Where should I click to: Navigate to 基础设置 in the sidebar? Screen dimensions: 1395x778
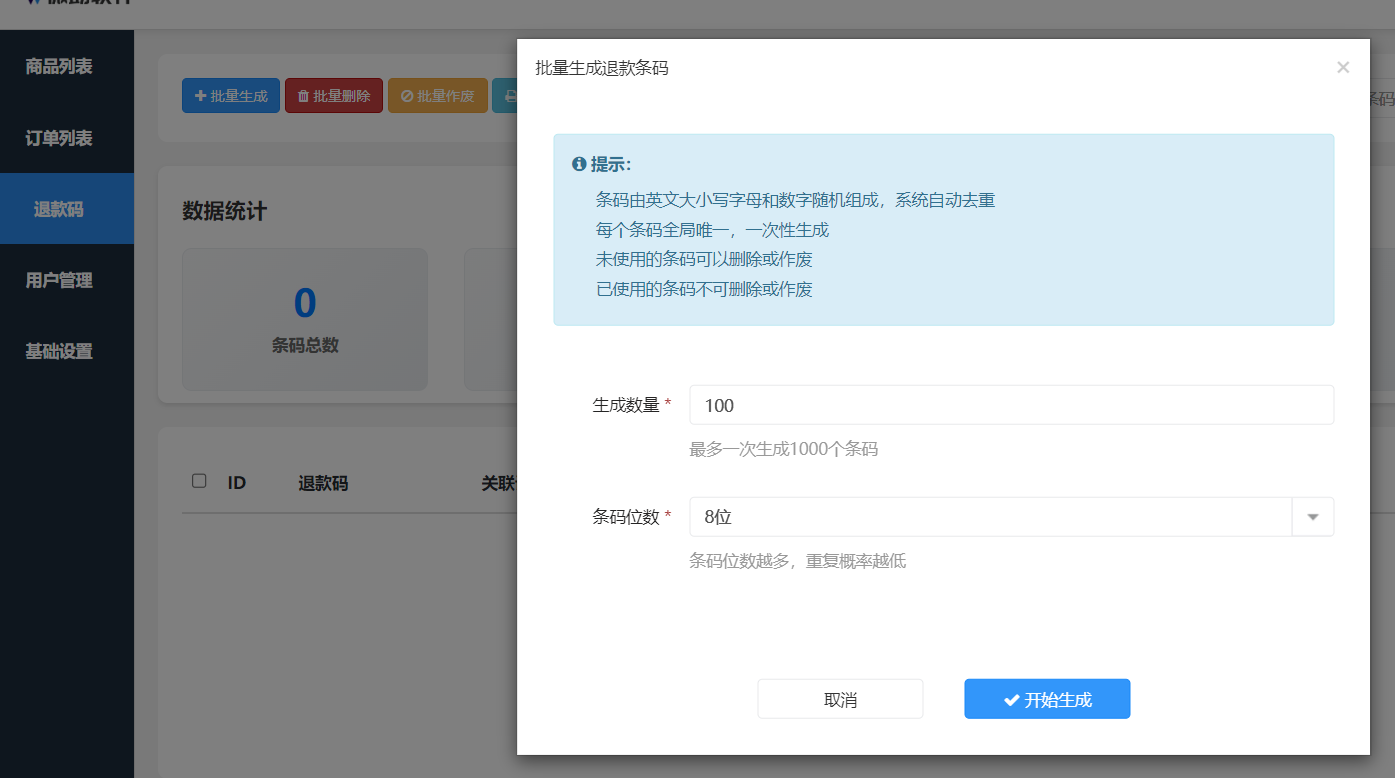[59, 351]
